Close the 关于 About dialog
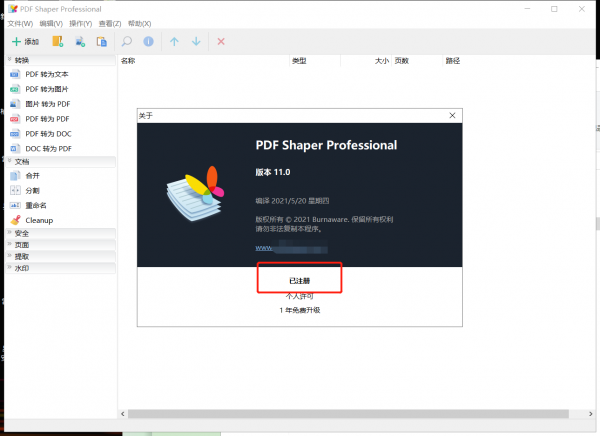The height and width of the screenshot is (436, 600). coord(452,116)
